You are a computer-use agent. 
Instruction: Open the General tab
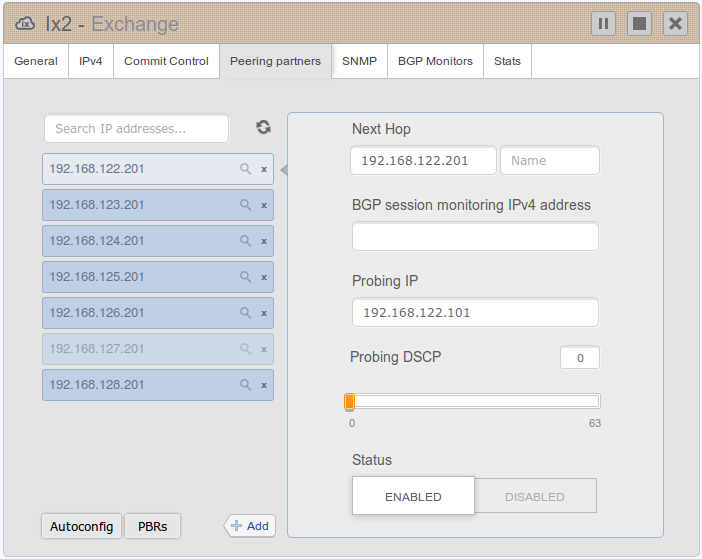click(x=36, y=61)
